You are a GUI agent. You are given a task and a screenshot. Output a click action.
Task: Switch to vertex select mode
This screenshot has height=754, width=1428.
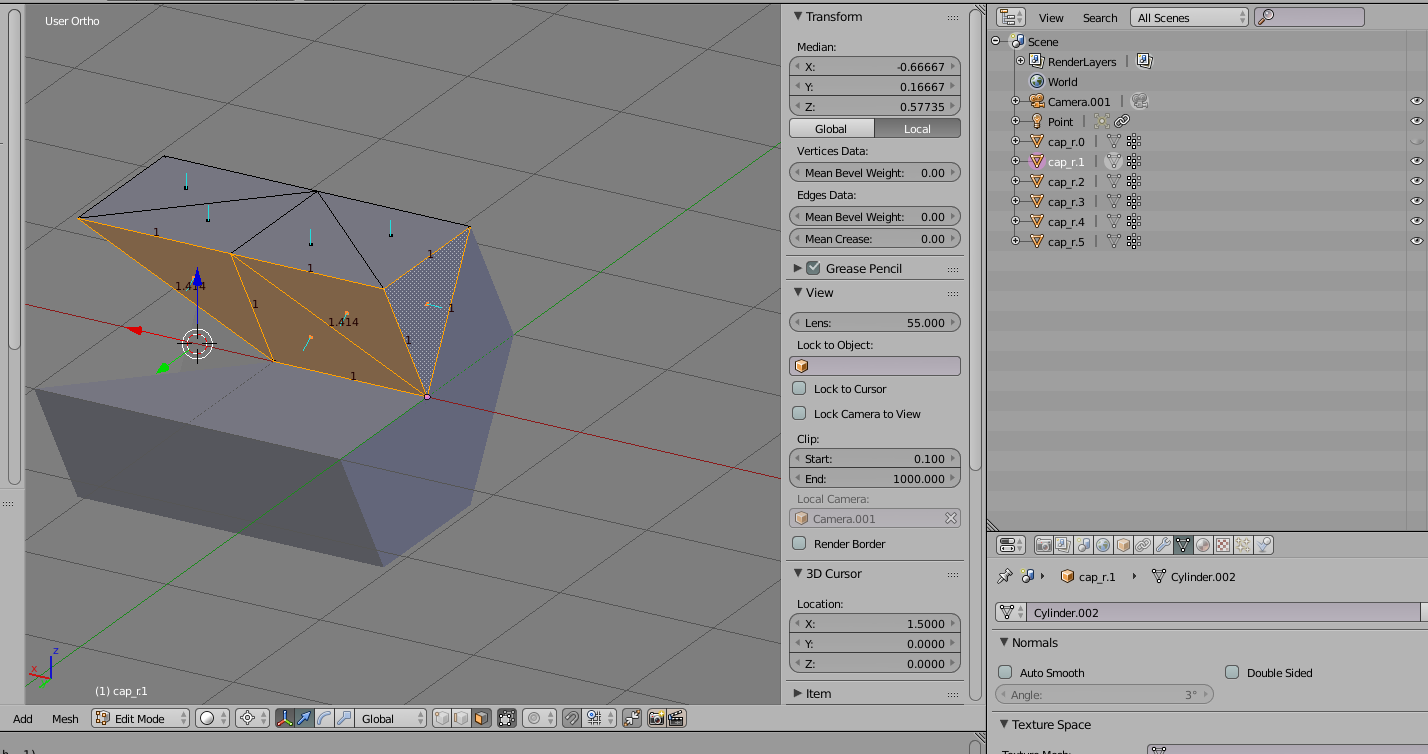pyautogui.click(x=441, y=718)
